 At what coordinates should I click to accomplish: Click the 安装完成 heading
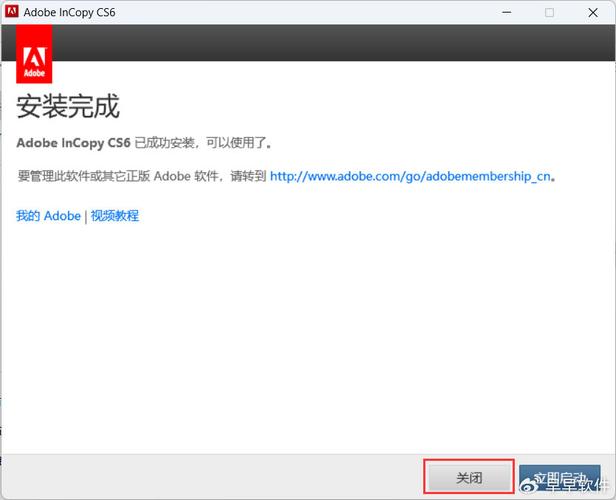pos(68,106)
